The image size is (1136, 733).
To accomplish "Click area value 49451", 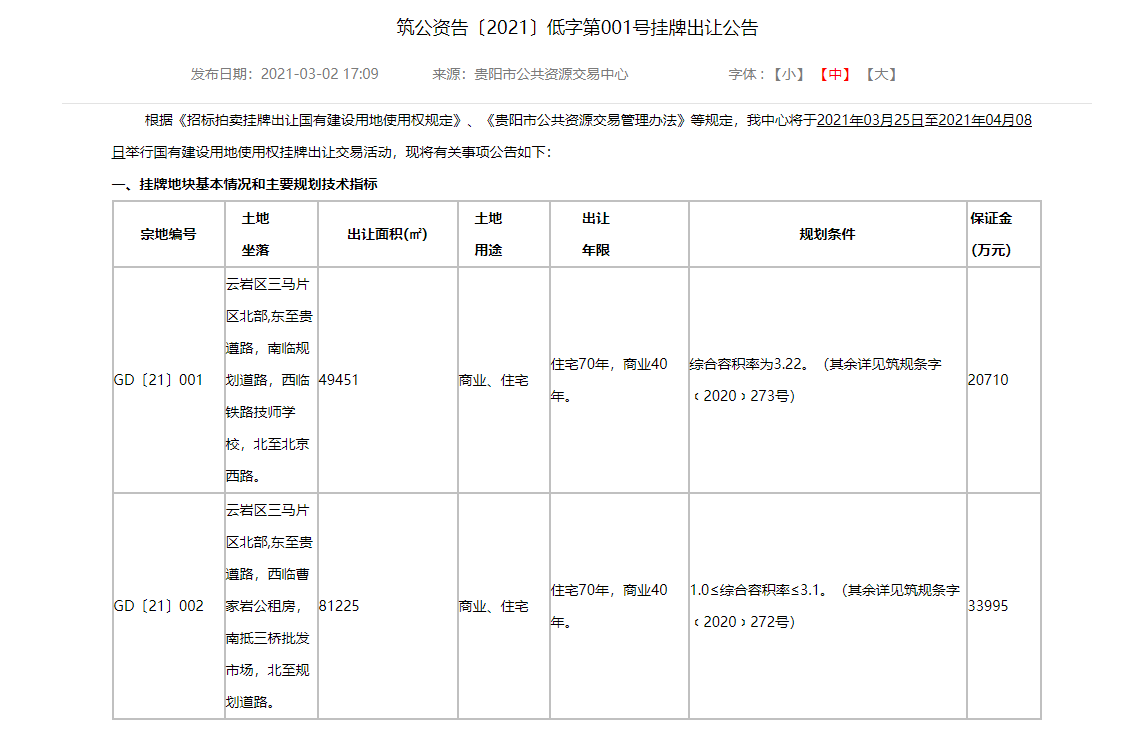I will (338, 380).
